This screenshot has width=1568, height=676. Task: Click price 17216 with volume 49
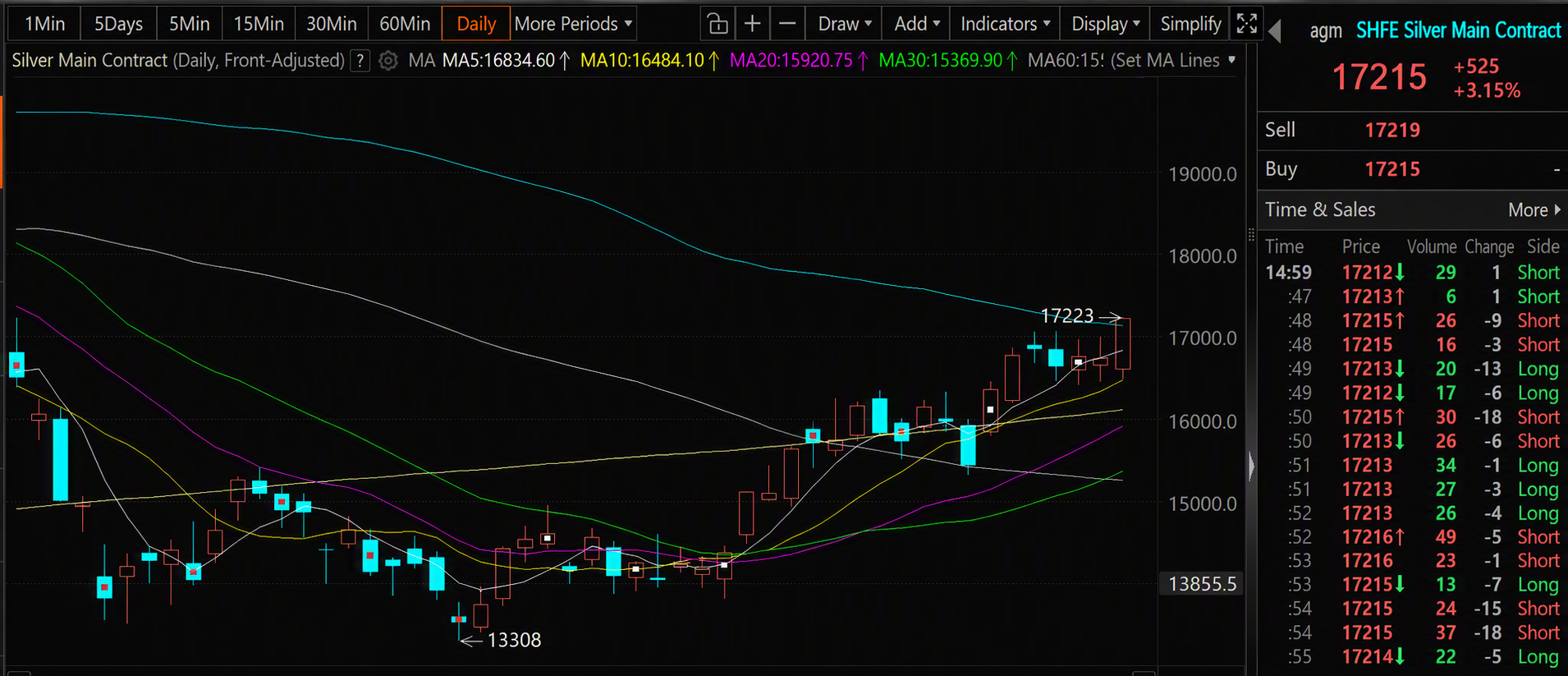click(x=1373, y=537)
